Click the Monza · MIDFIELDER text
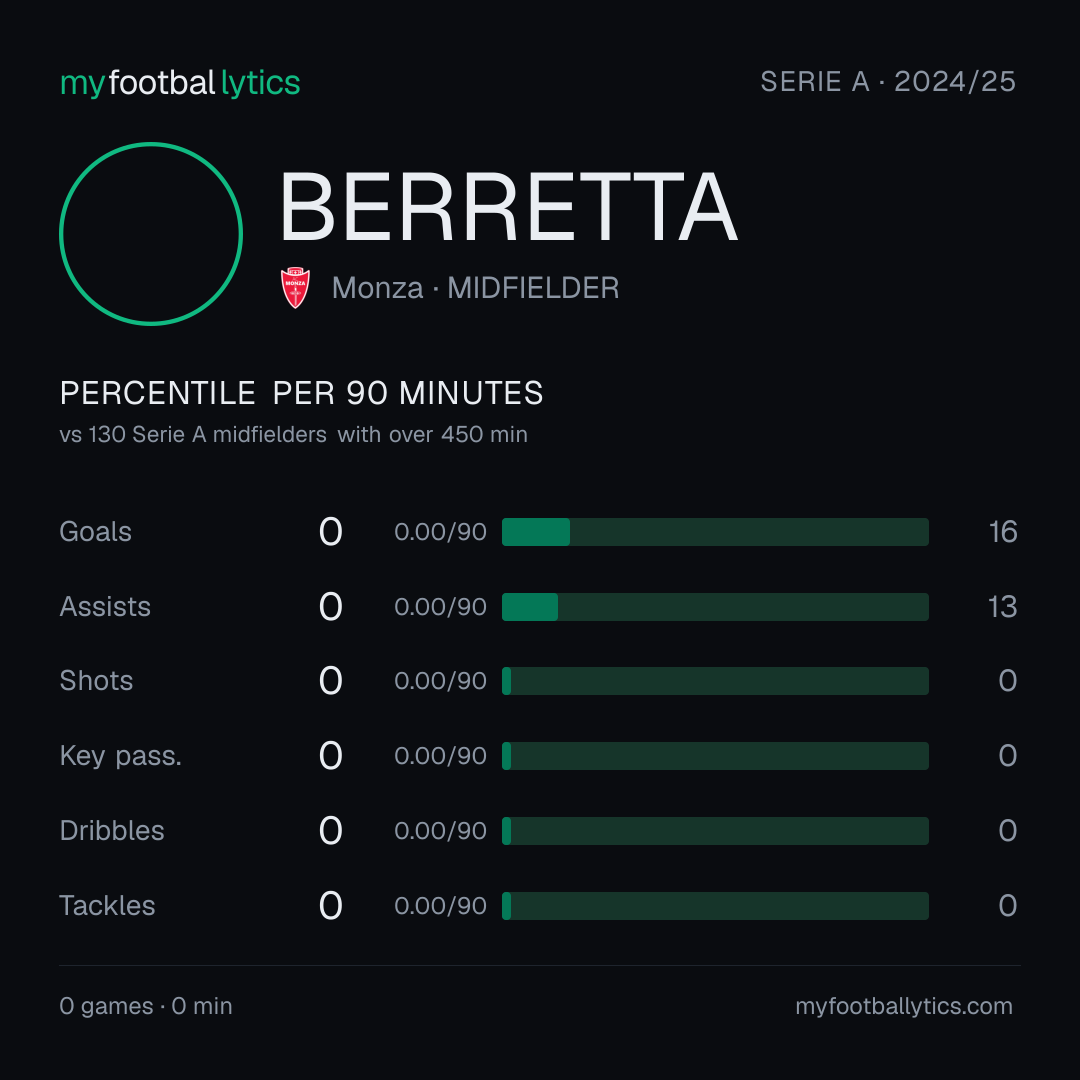 point(475,288)
